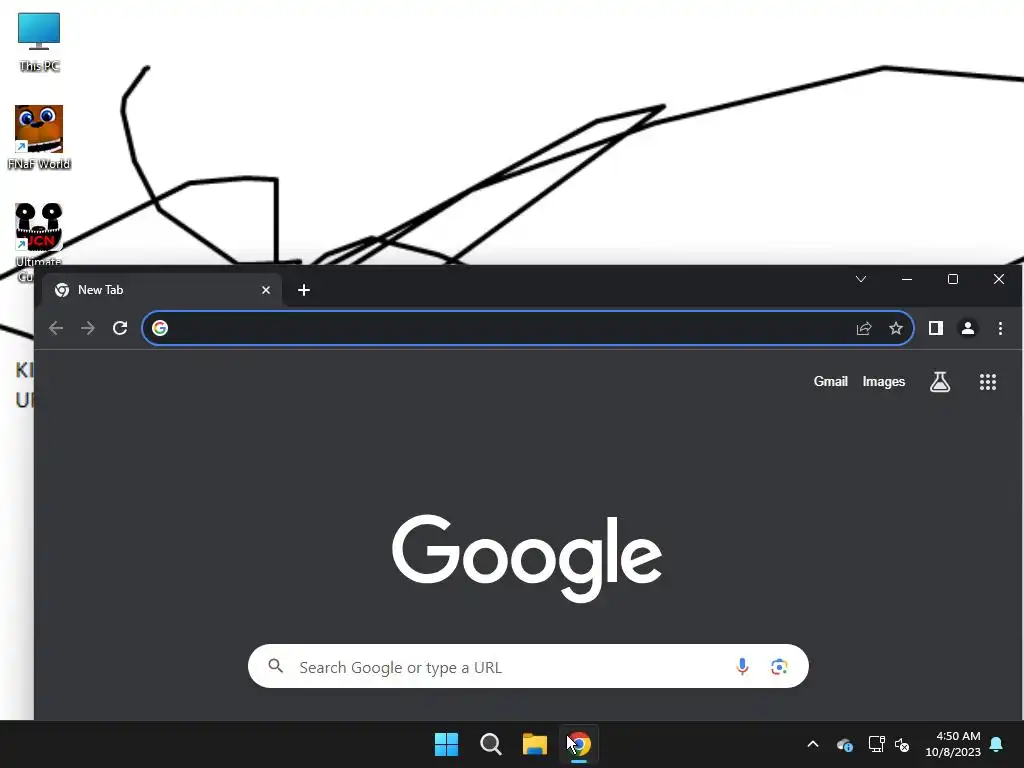Start voice search with the microphone
Image resolution: width=1024 pixels, height=768 pixels.
click(742, 667)
